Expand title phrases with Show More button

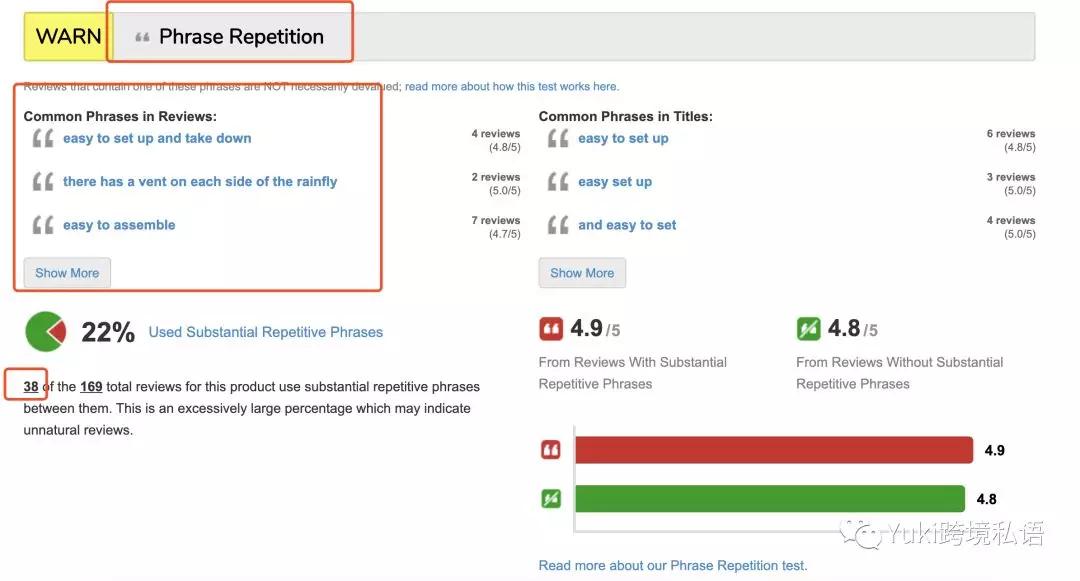tap(582, 273)
